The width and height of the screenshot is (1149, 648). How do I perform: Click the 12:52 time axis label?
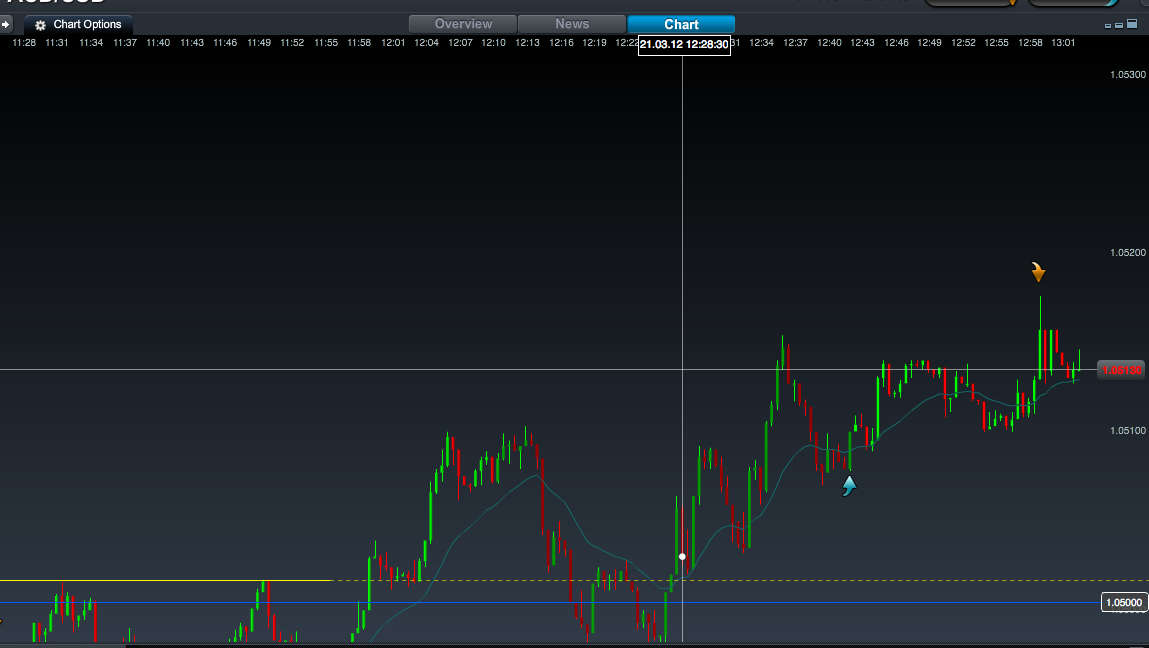click(963, 43)
